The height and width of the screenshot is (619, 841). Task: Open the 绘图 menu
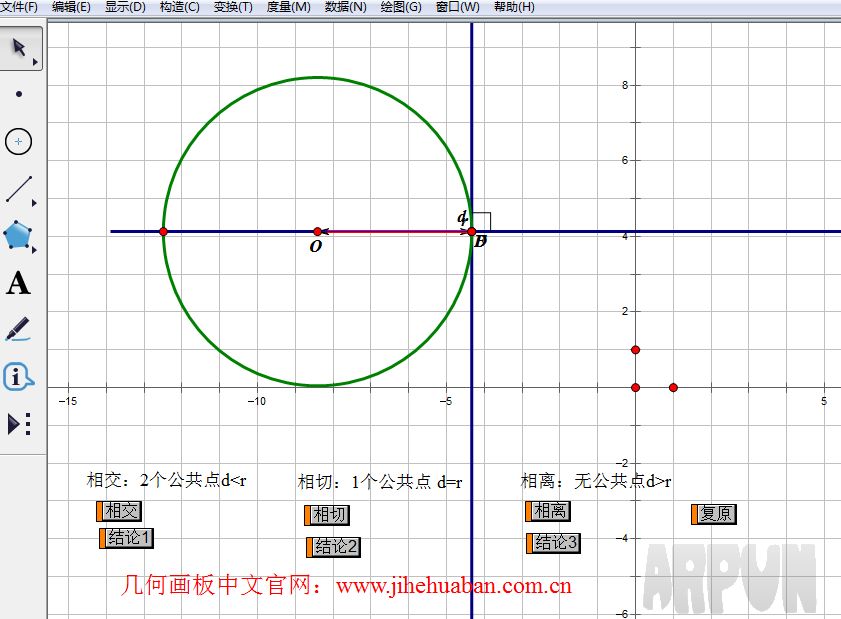400,7
